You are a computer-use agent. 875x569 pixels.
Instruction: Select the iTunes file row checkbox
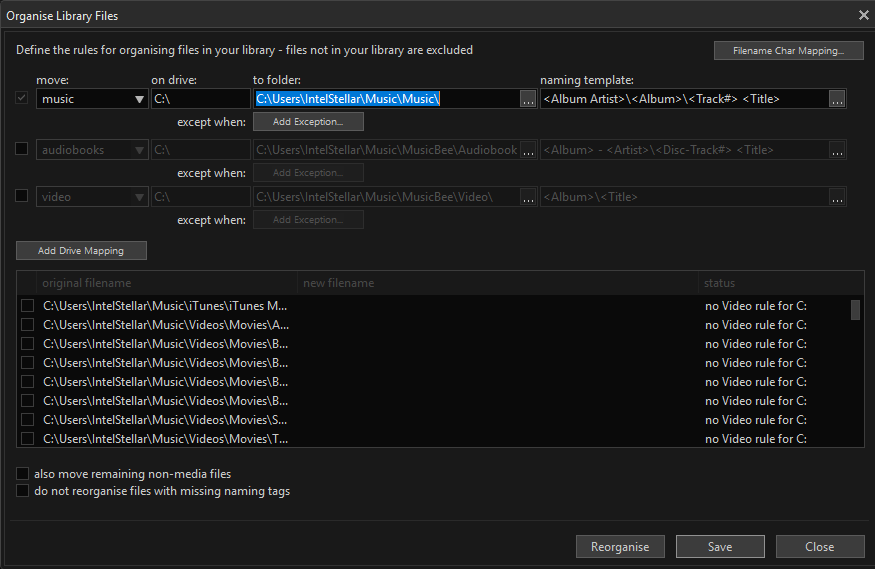click(x=27, y=306)
